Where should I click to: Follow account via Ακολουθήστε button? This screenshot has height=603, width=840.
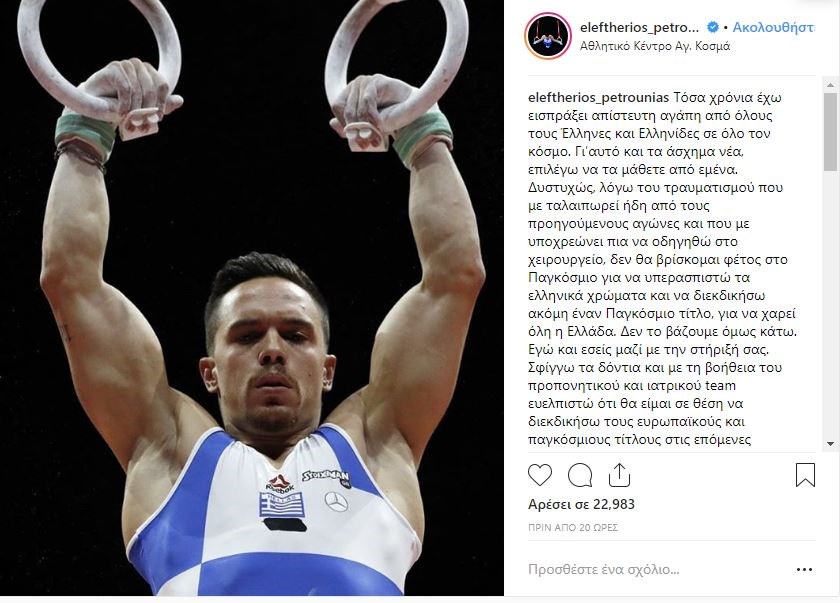click(773, 27)
